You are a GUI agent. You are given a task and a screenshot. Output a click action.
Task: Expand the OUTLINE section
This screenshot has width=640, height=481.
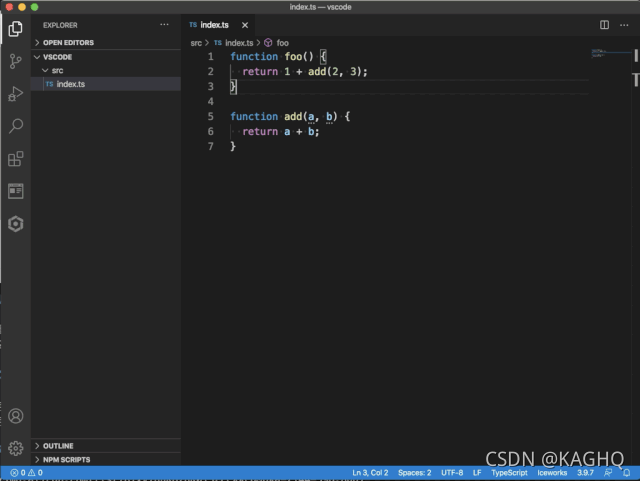point(106,446)
